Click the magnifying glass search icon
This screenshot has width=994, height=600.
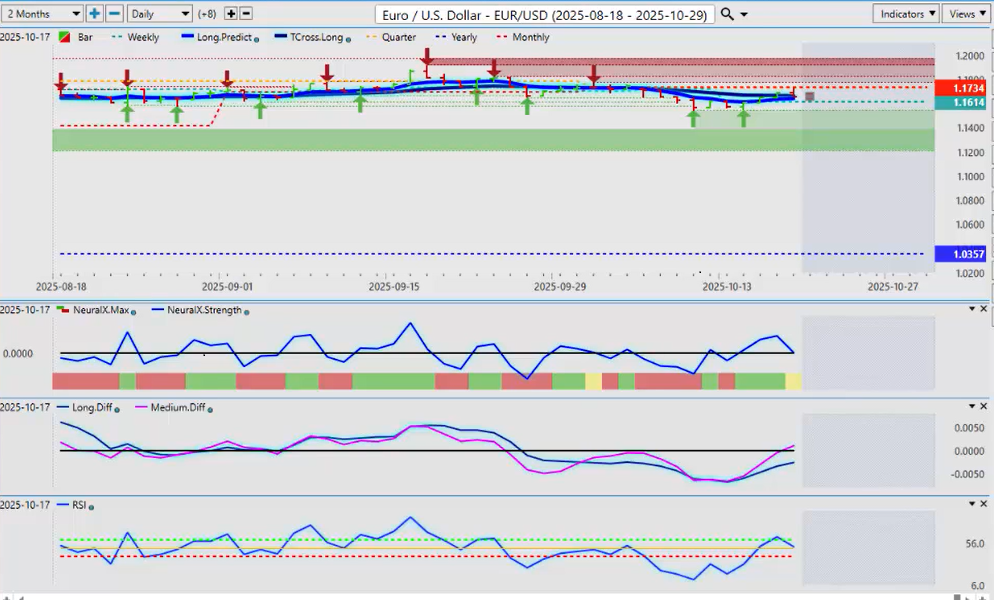(727, 14)
